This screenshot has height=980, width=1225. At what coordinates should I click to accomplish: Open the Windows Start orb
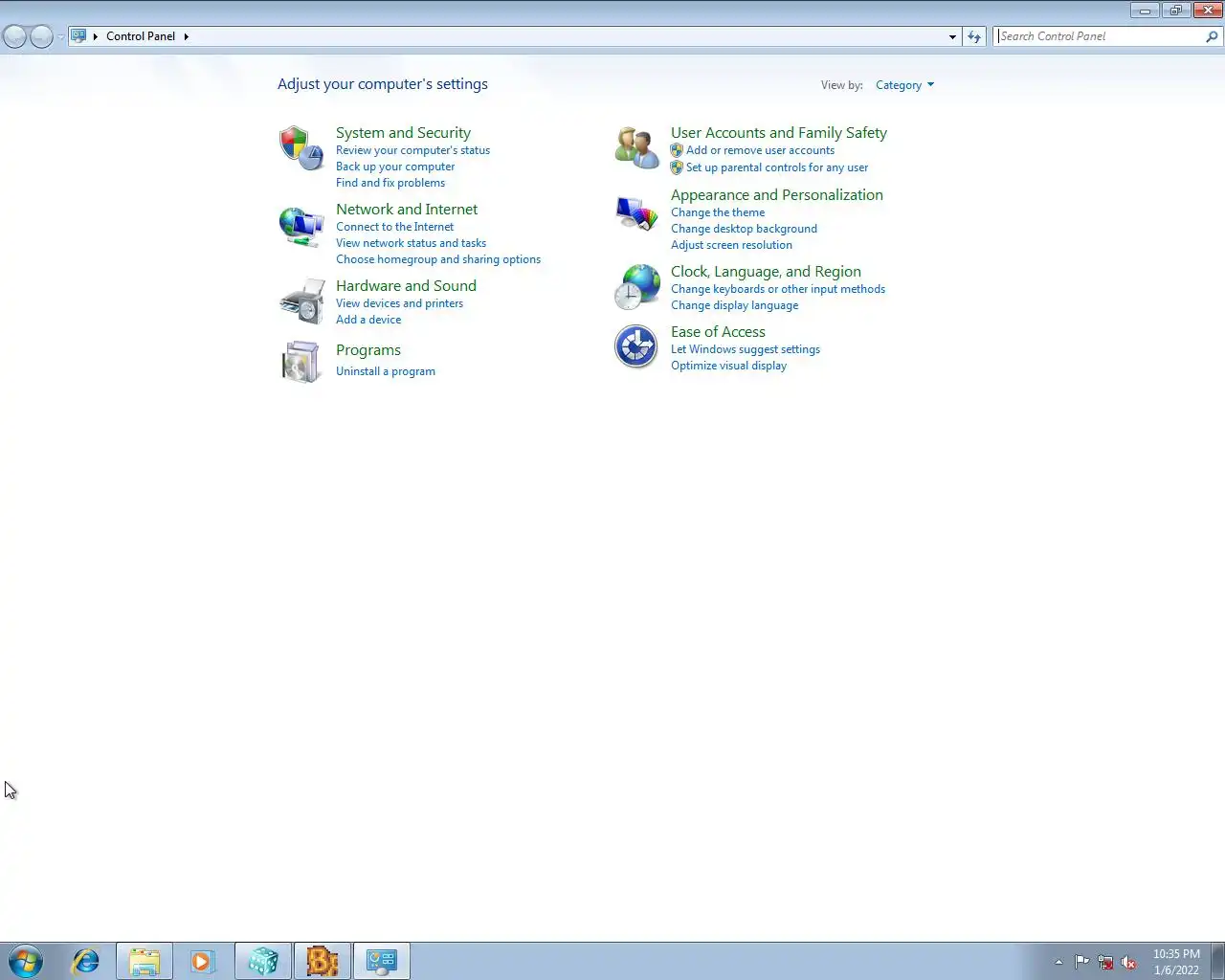coord(26,961)
